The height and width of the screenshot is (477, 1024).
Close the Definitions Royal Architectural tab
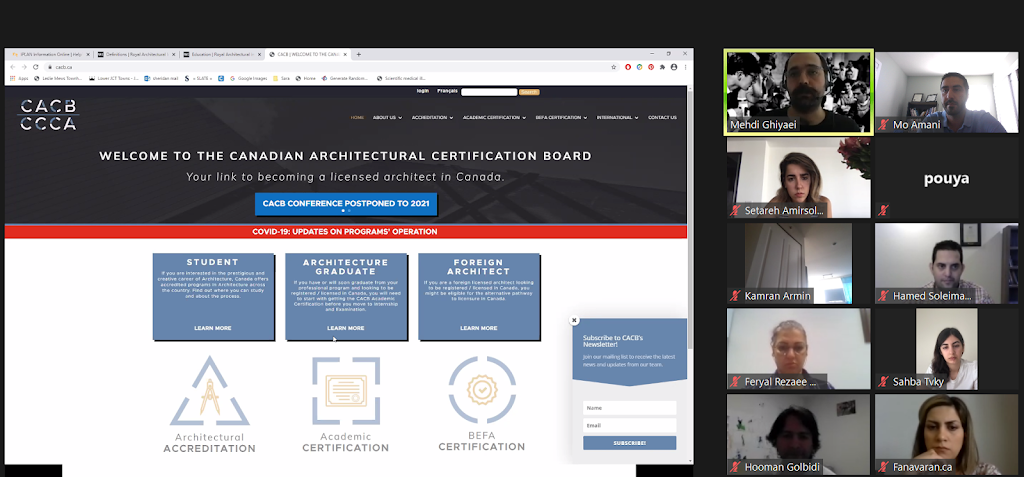173,54
